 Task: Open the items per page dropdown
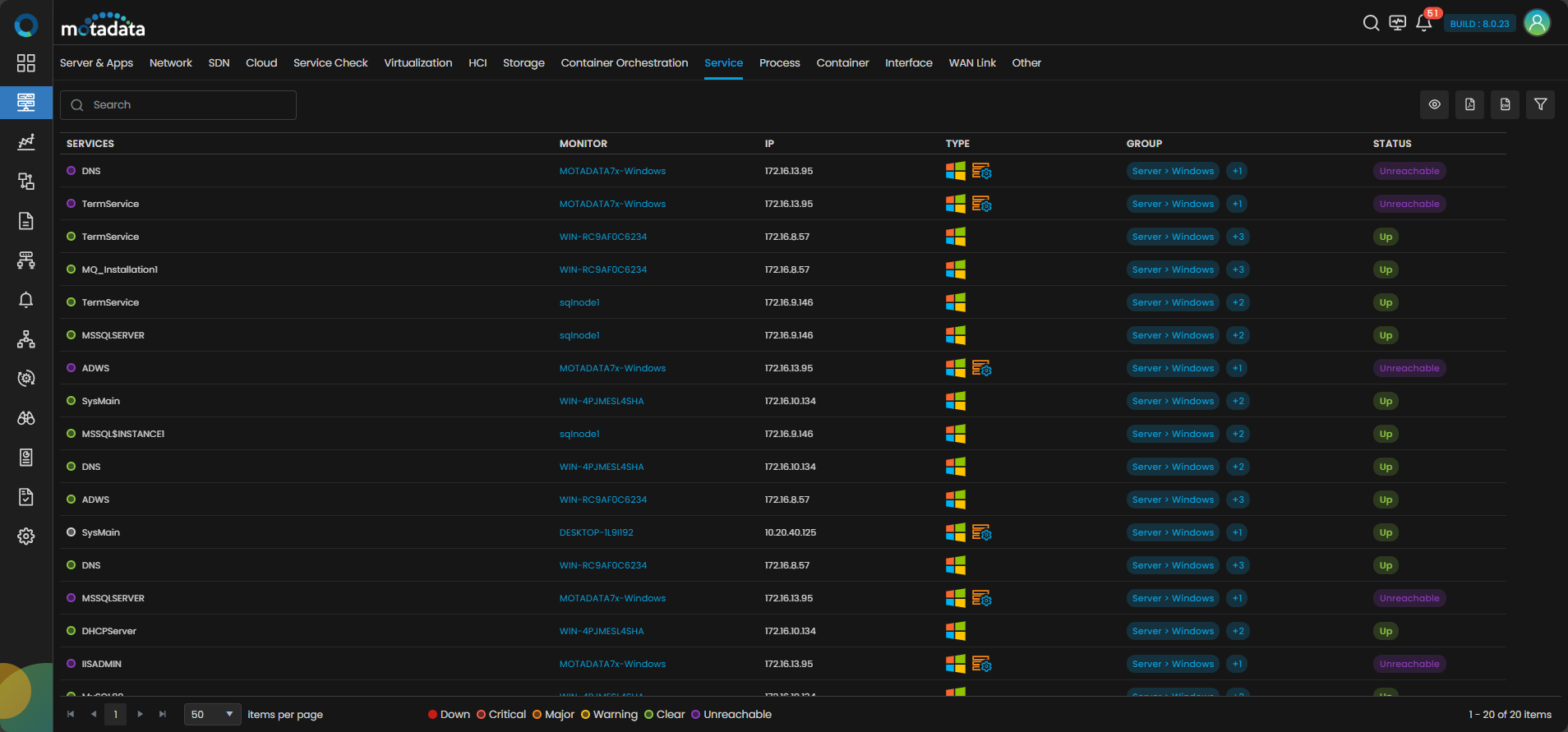[x=212, y=714]
